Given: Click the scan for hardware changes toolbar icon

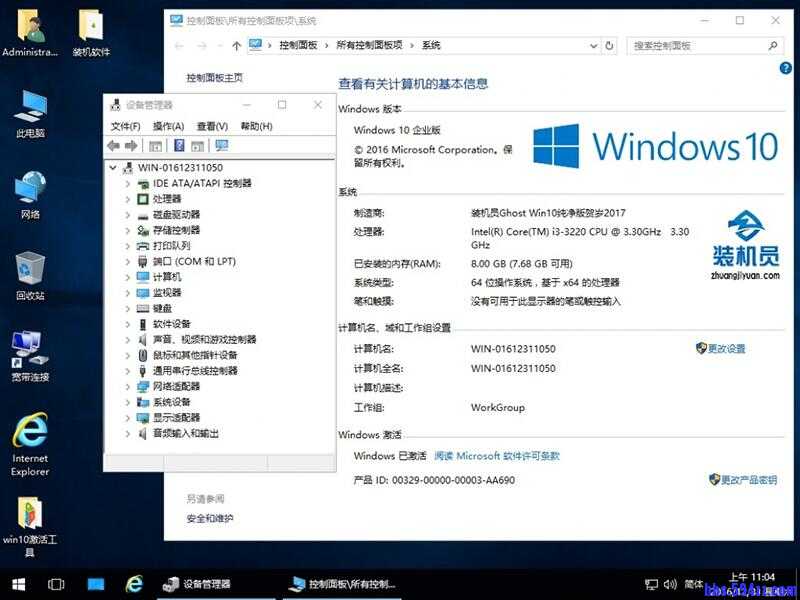Looking at the screenshot, I should [x=222, y=146].
